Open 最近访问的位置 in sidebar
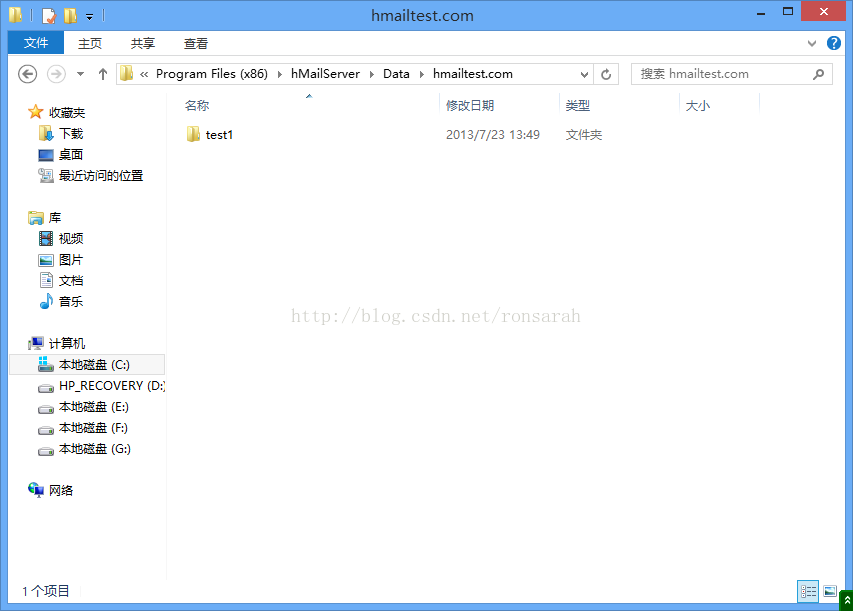The width and height of the screenshot is (853, 611). point(101,176)
